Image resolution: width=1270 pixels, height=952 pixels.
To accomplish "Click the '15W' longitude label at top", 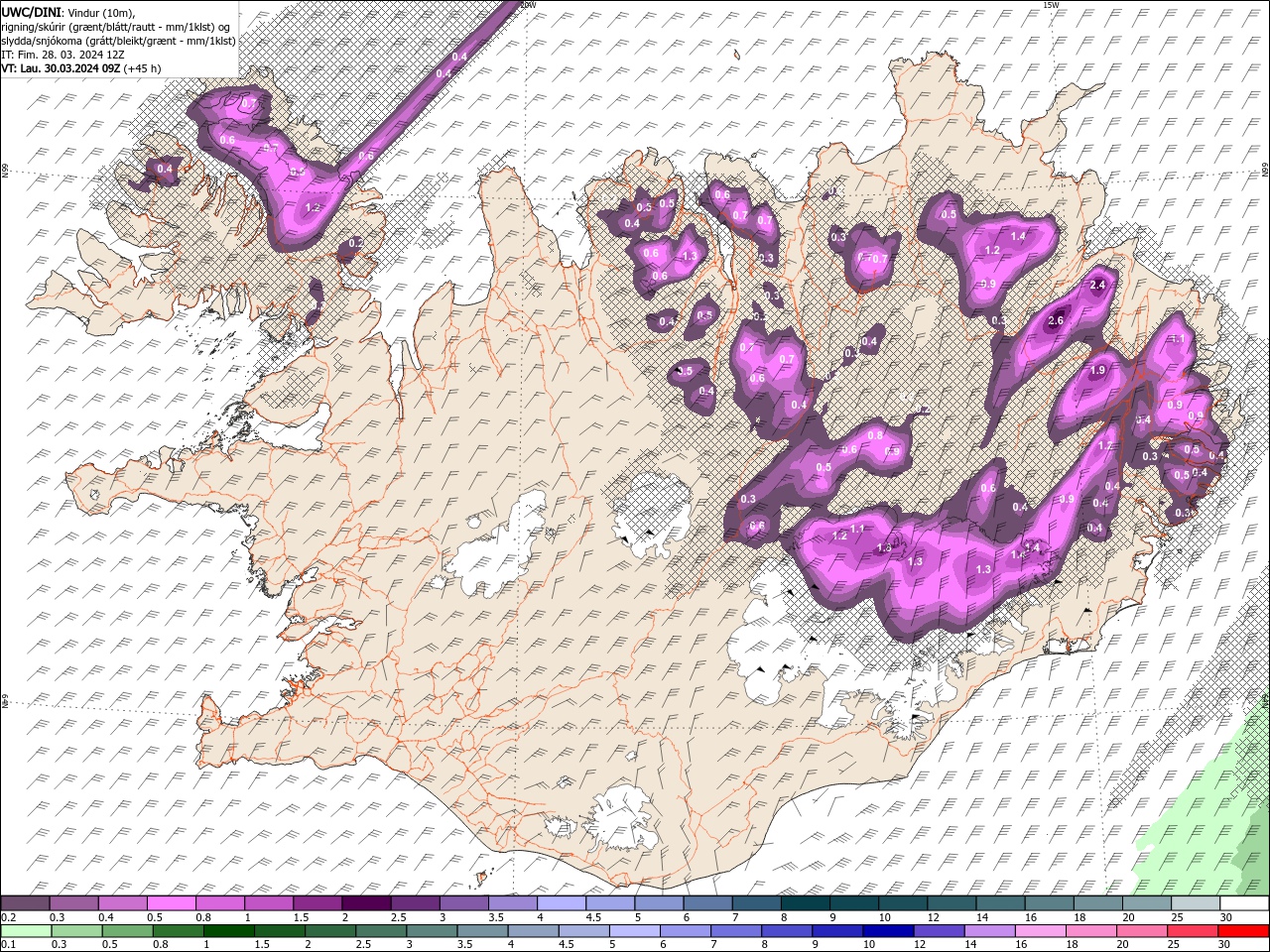I will tap(1051, 5).
